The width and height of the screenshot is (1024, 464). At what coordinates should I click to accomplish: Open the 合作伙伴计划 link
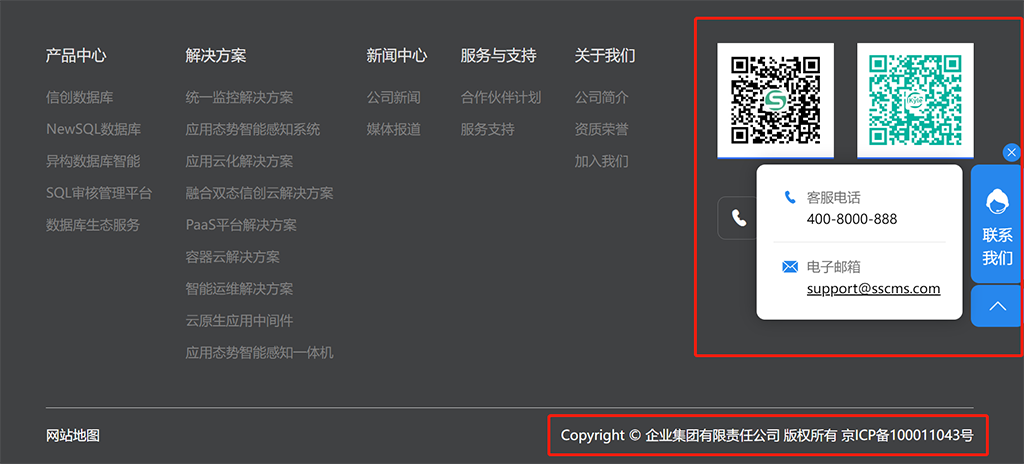pyautogui.click(x=501, y=97)
